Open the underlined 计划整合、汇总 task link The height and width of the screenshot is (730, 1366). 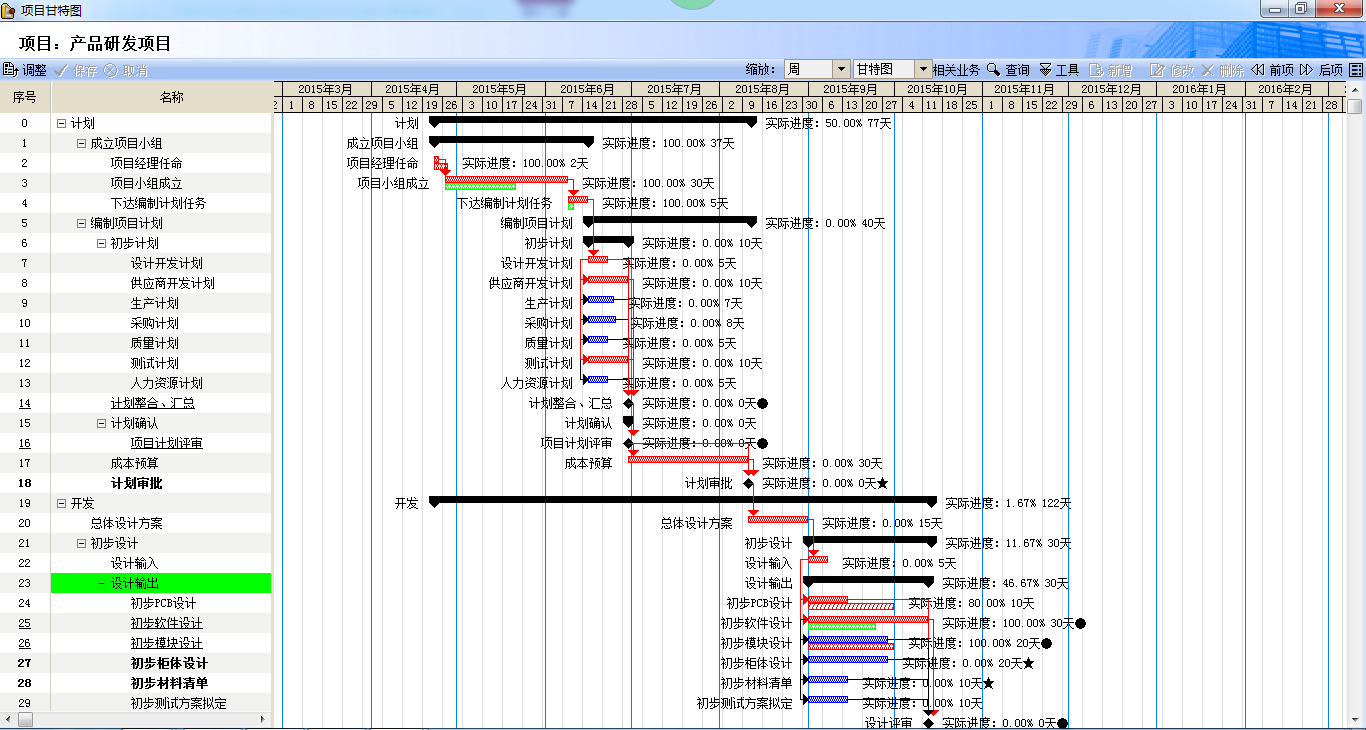[x=152, y=404]
